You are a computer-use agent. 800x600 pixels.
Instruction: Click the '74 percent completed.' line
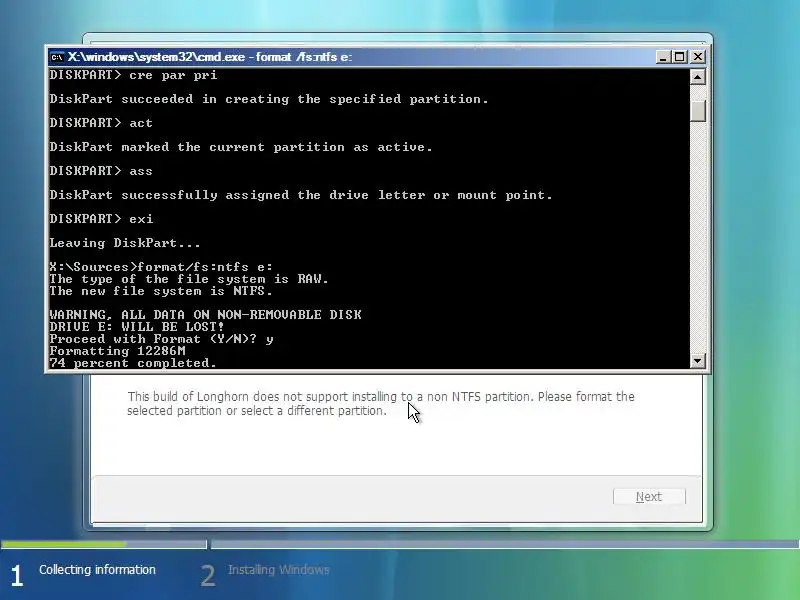pos(133,363)
